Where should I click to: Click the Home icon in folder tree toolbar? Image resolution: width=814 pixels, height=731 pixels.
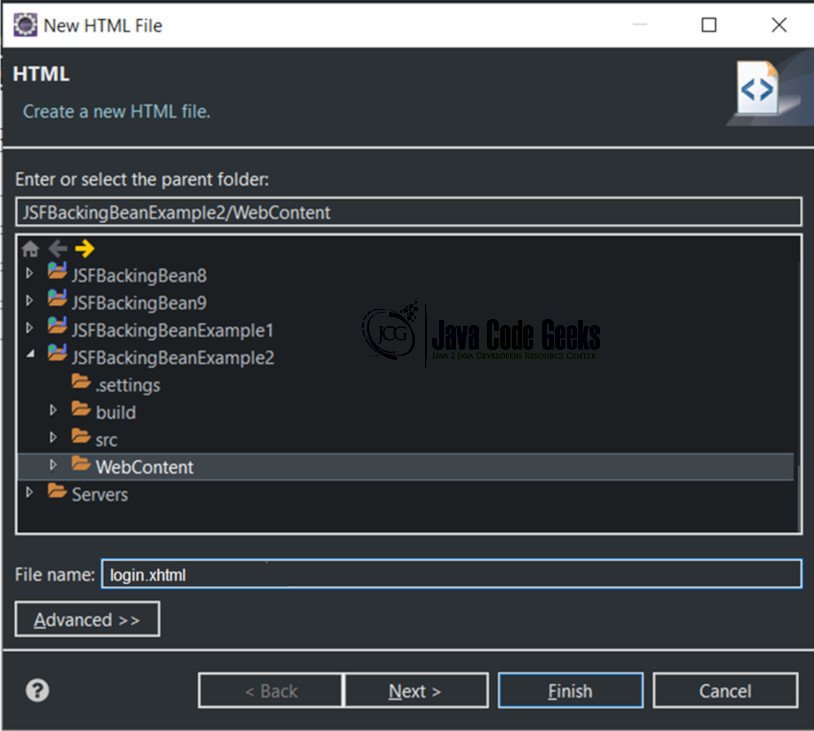point(31,249)
